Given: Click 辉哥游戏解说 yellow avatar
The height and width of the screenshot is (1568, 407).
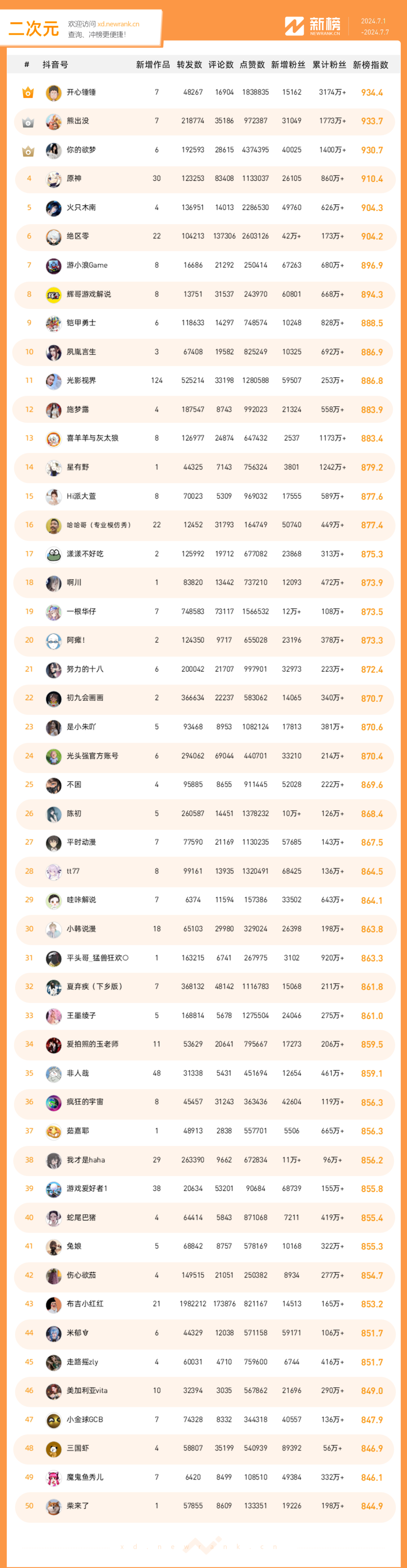Looking at the screenshot, I should click(54, 295).
